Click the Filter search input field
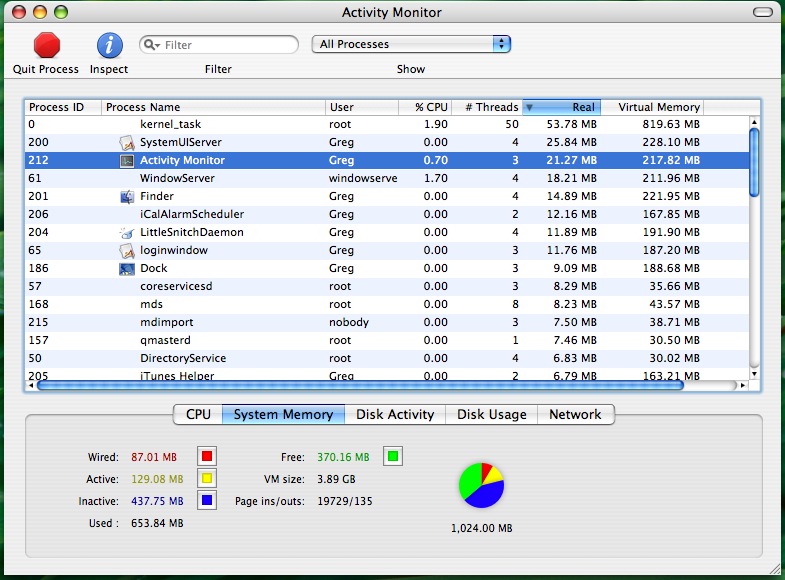This screenshot has width=785, height=580. [x=219, y=45]
